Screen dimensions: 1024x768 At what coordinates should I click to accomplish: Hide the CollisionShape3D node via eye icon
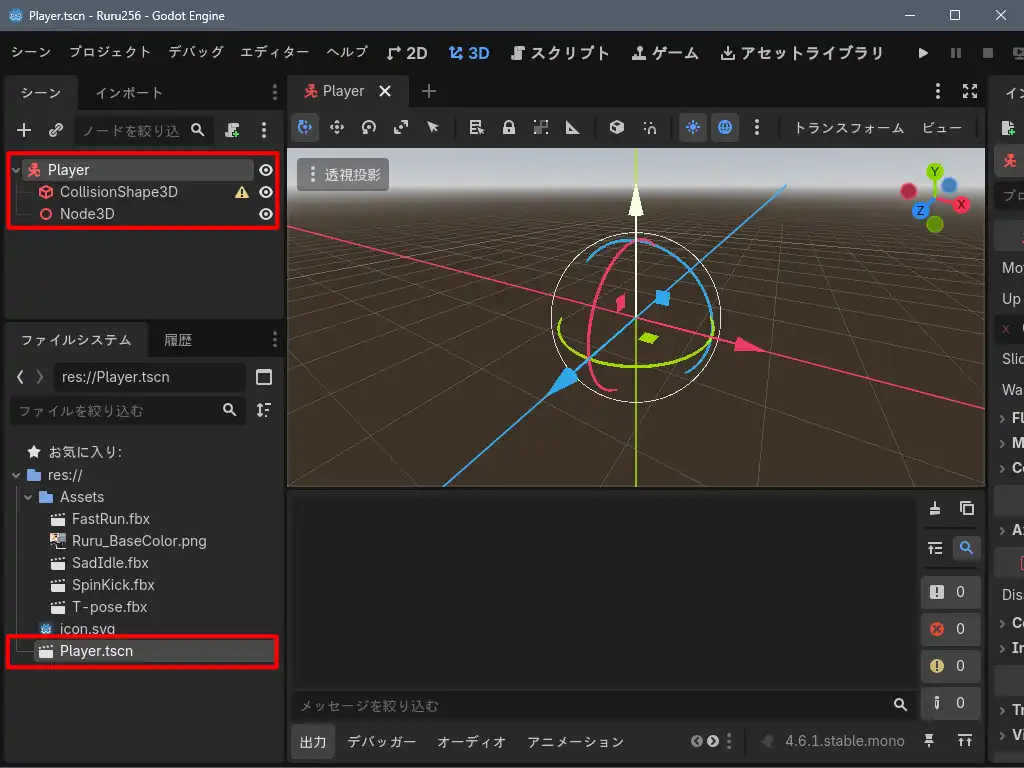(266, 192)
